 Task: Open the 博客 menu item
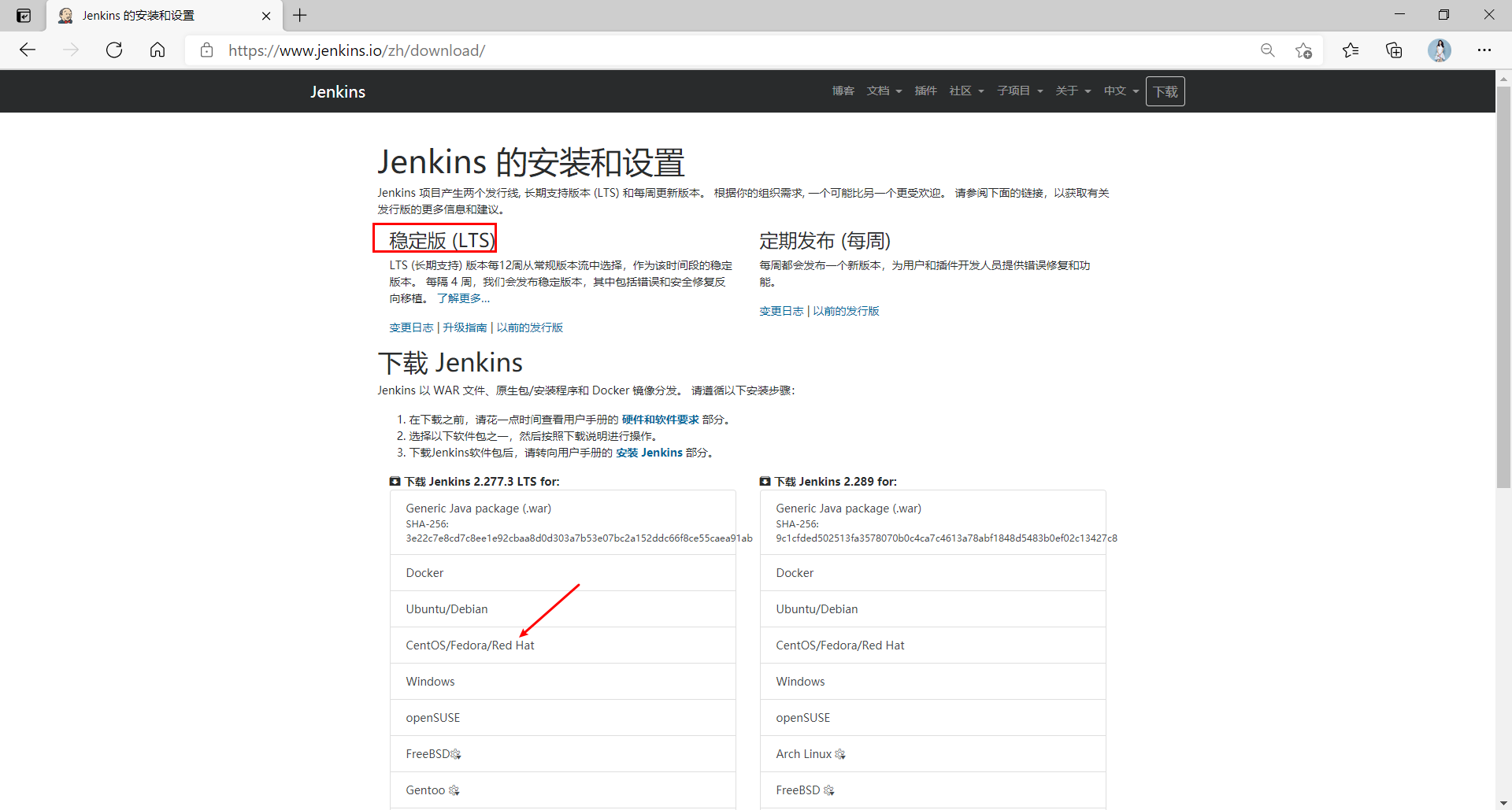coord(843,91)
